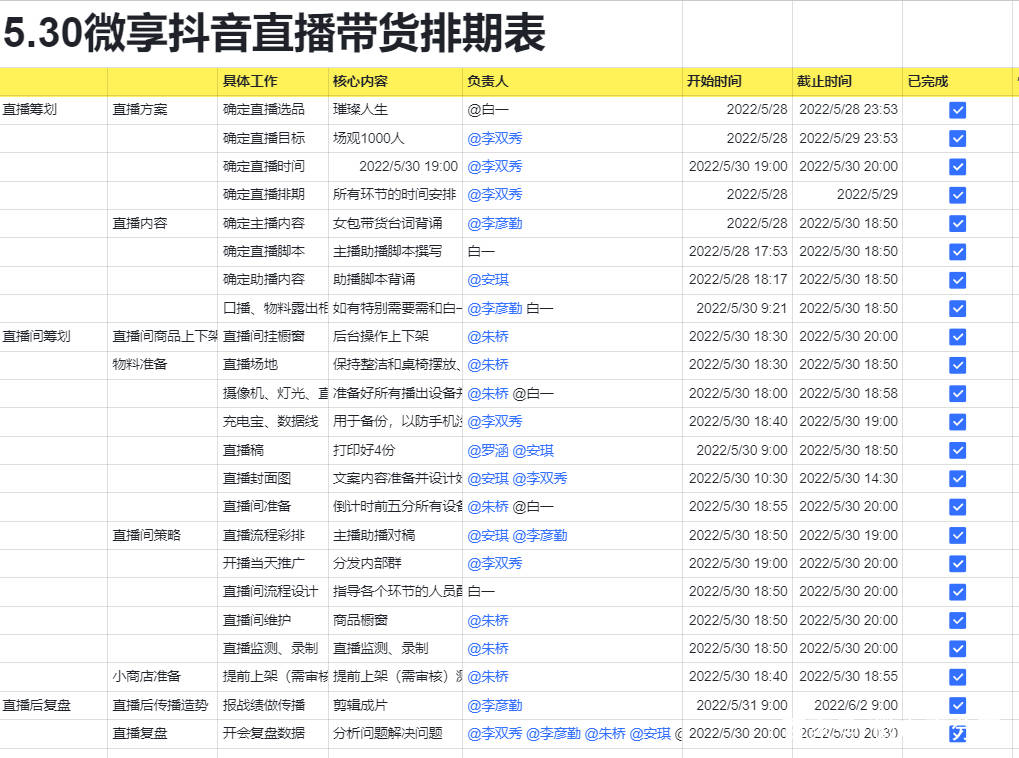Click @李彦勤 mention in 直播流程彩排 row
The image size is (1019, 758).
(540, 536)
